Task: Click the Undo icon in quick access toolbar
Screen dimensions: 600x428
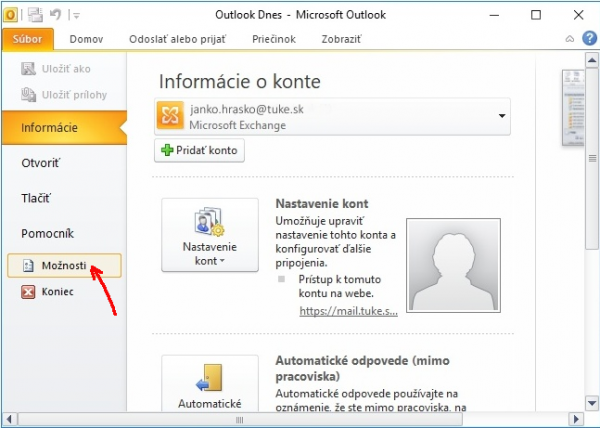Action: pyautogui.click(x=55, y=15)
